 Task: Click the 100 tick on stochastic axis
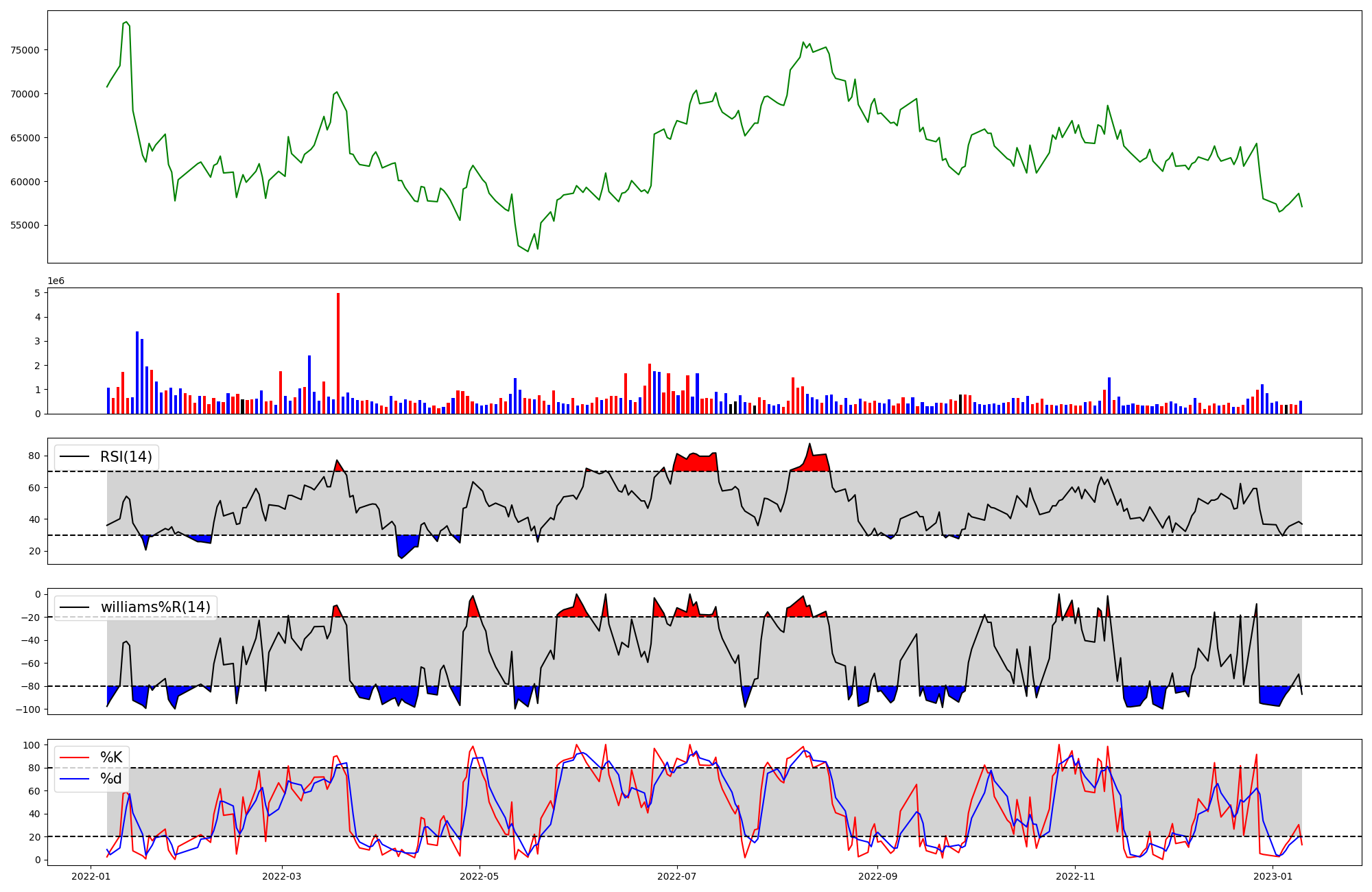click(x=32, y=745)
